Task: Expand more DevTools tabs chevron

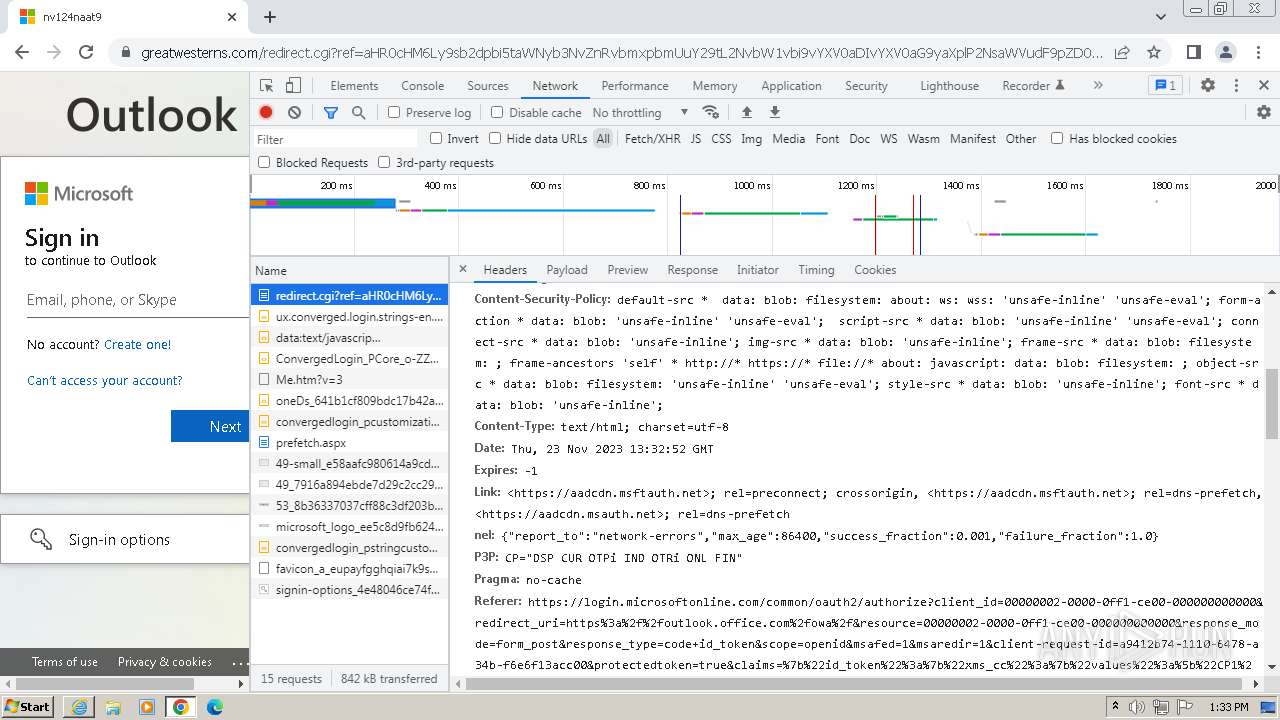Action: pyautogui.click(x=1098, y=86)
